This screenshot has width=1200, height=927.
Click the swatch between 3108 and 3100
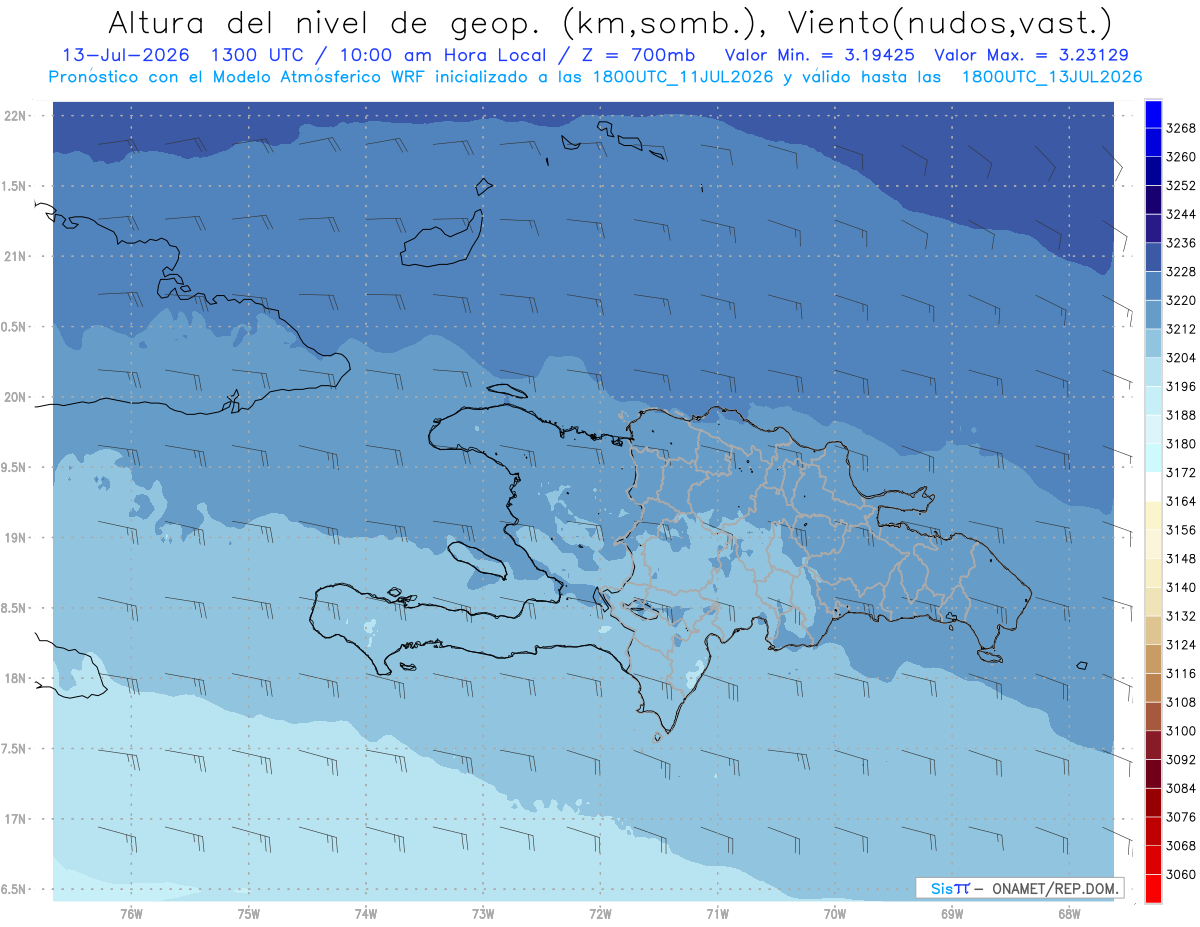pyautogui.click(x=1153, y=716)
